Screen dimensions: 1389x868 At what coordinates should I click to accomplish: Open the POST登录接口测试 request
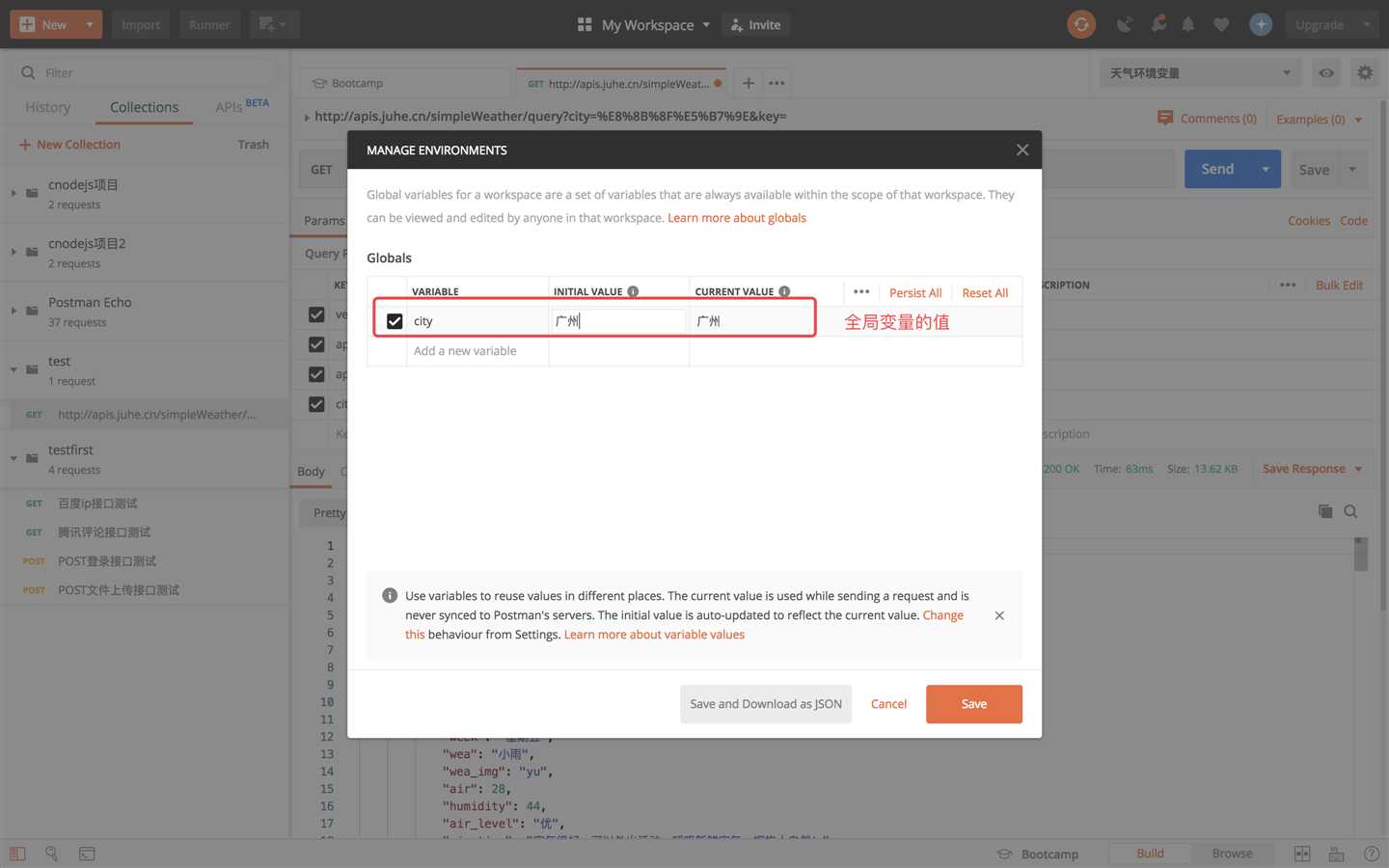pyautogui.click(x=107, y=561)
